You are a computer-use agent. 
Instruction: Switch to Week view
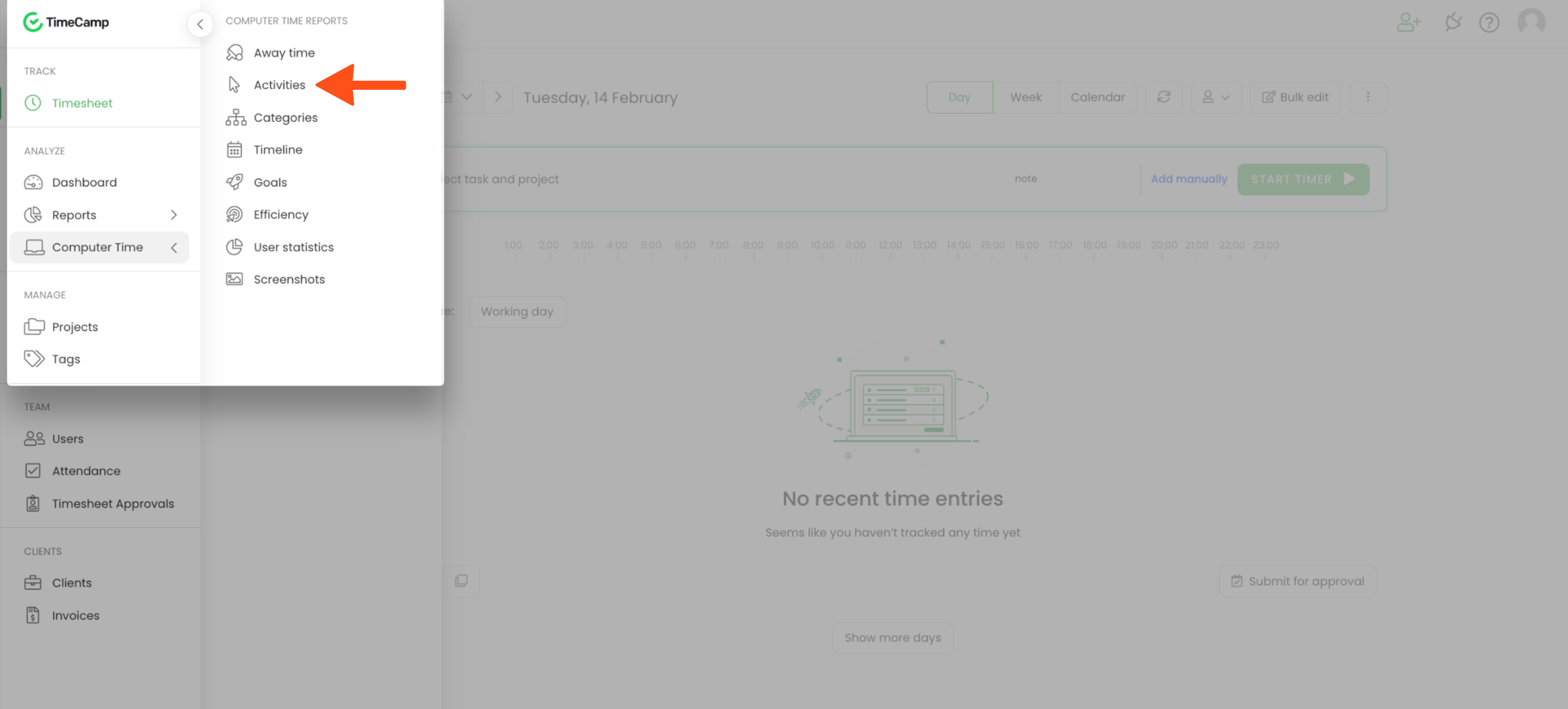pos(1026,97)
